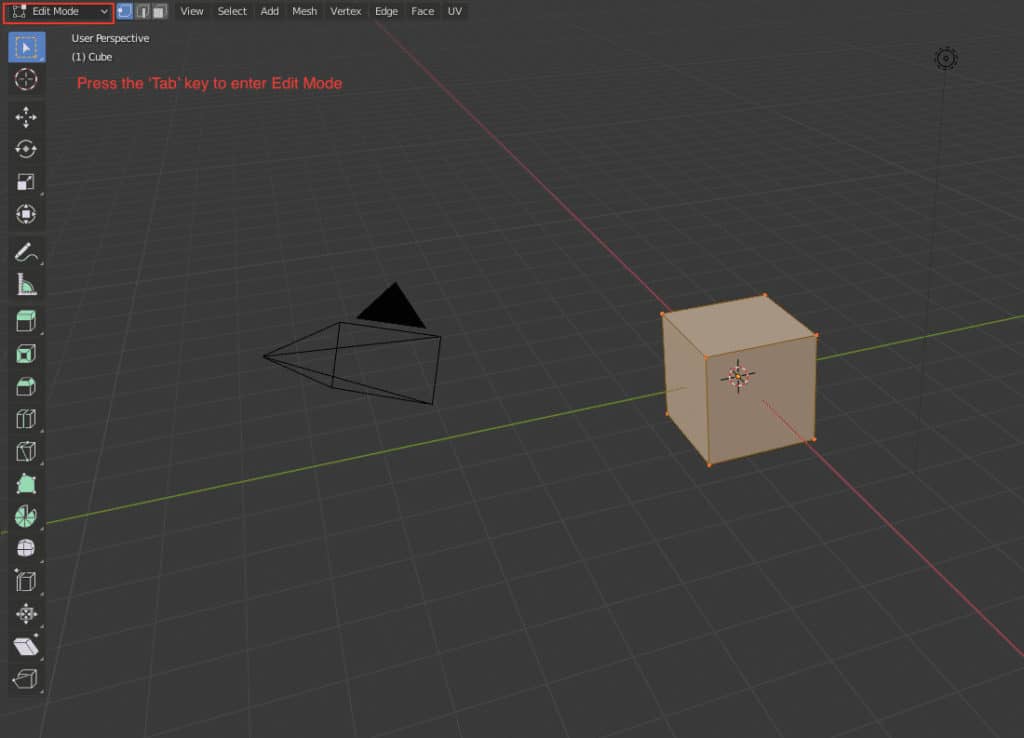
Task: Select the Move tool
Action: pyautogui.click(x=26, y=116)
